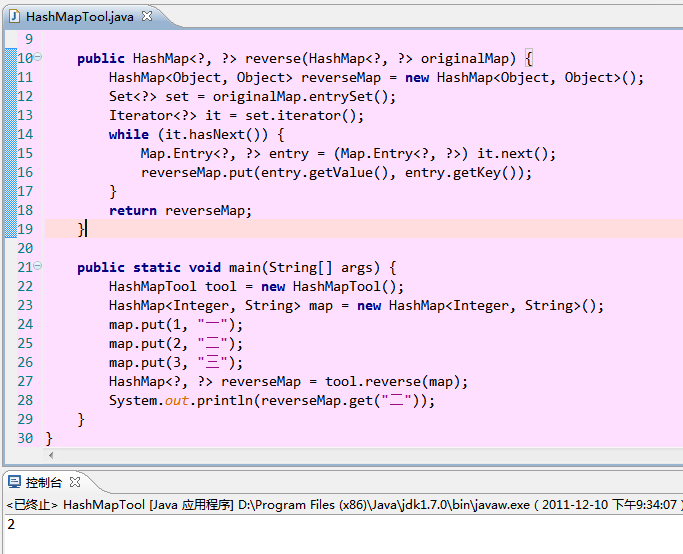This screenshot has height=554, width=683.
Task: Click 'reverseMap.put' on line 16
Action: tap(196, 173)
